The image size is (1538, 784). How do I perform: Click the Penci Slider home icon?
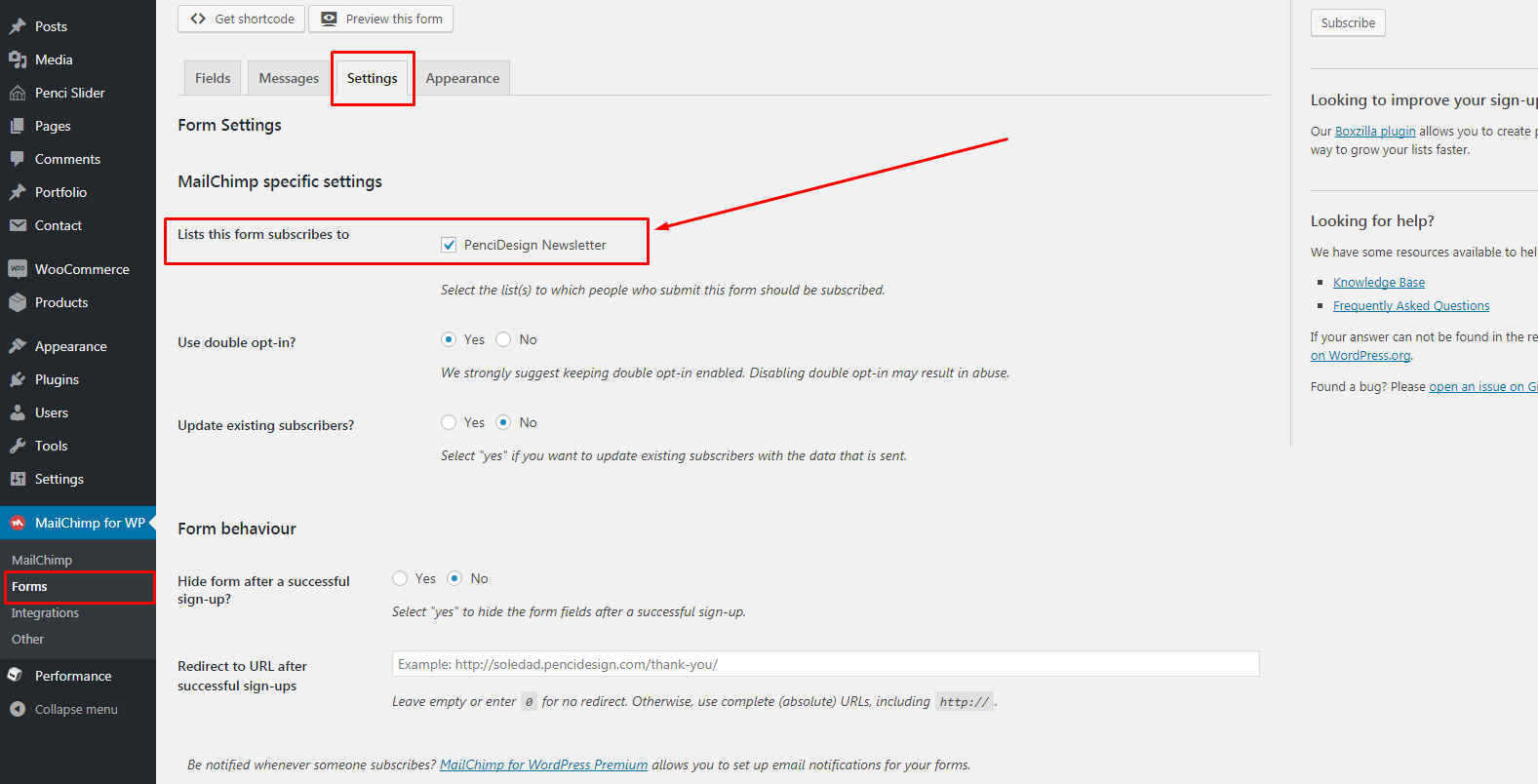tap(18, 93)
